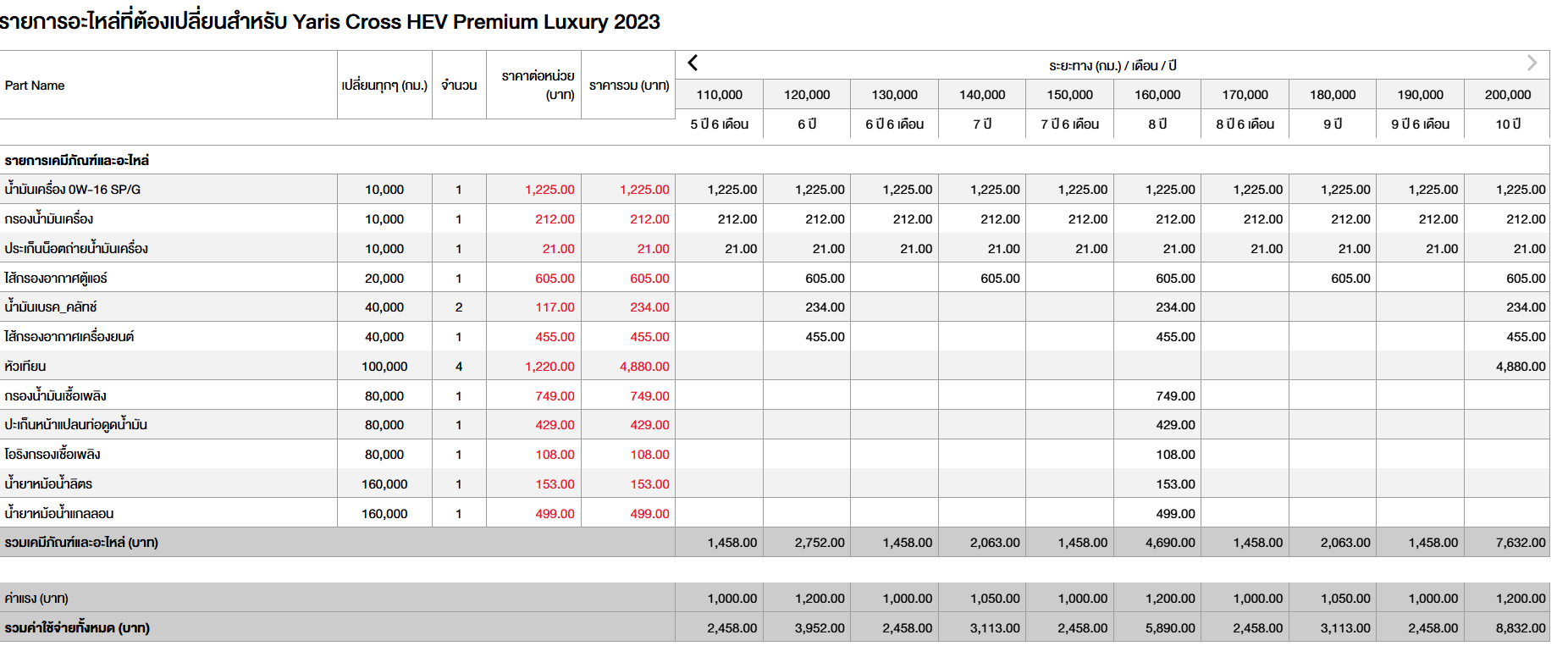The width and height of the screenshot is (1568, 657).
Task: Click the น้ำมันเครื่อง 0W-16 SP/G row name
Action: tap(73, 190)
